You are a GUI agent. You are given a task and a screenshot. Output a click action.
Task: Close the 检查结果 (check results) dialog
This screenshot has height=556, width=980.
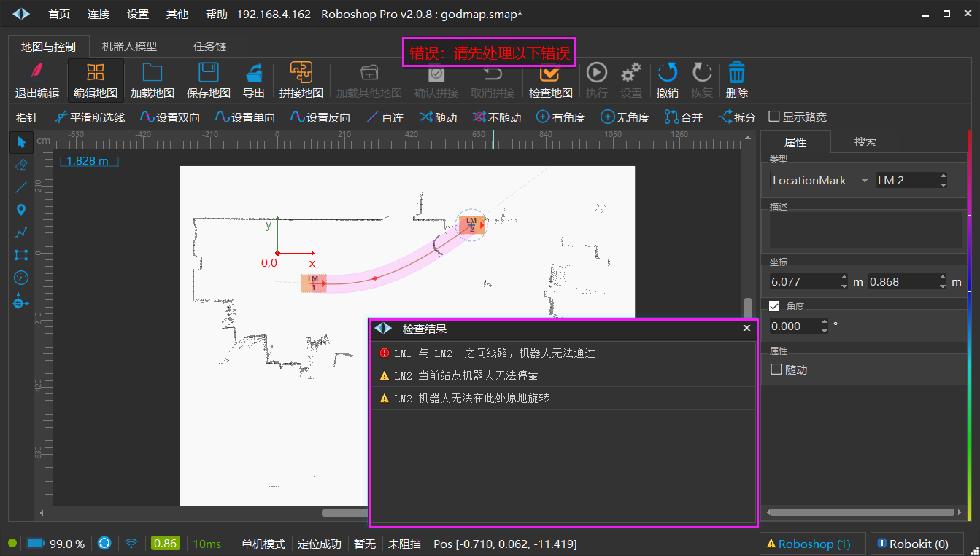(746, 328)
